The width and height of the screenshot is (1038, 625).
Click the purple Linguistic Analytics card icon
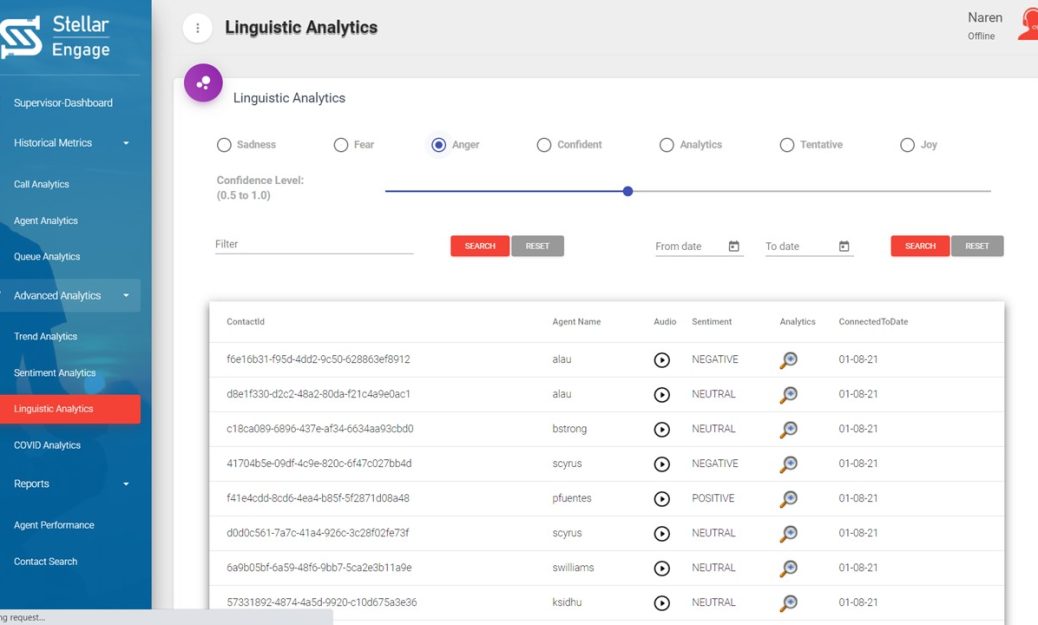tap(203, 83)
